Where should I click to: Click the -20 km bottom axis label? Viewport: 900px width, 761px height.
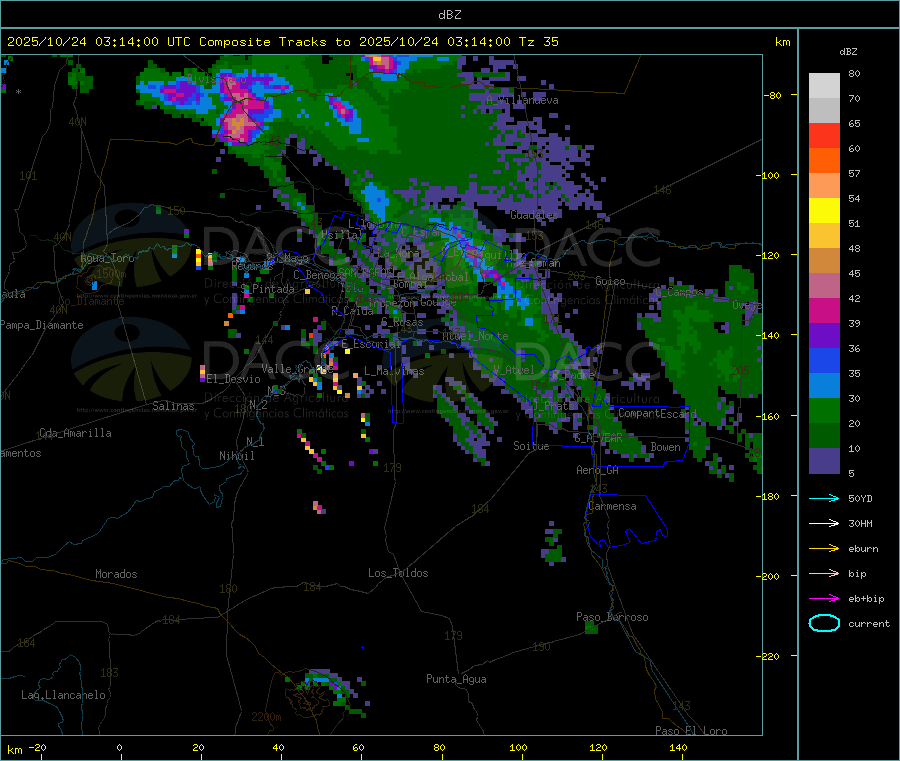click(37, 747)
